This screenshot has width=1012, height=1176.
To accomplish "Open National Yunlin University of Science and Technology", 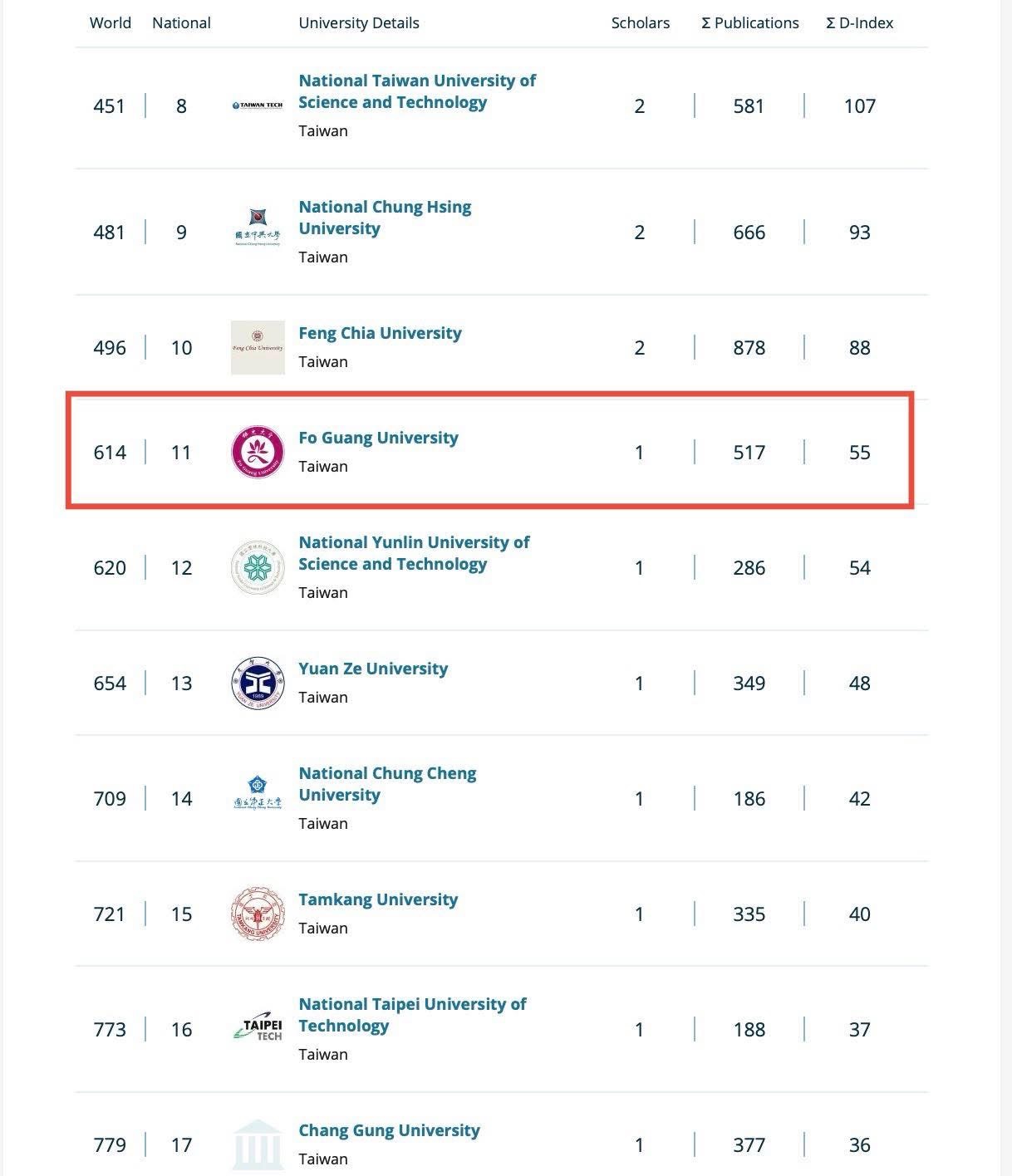I will [x=414, y=553].
